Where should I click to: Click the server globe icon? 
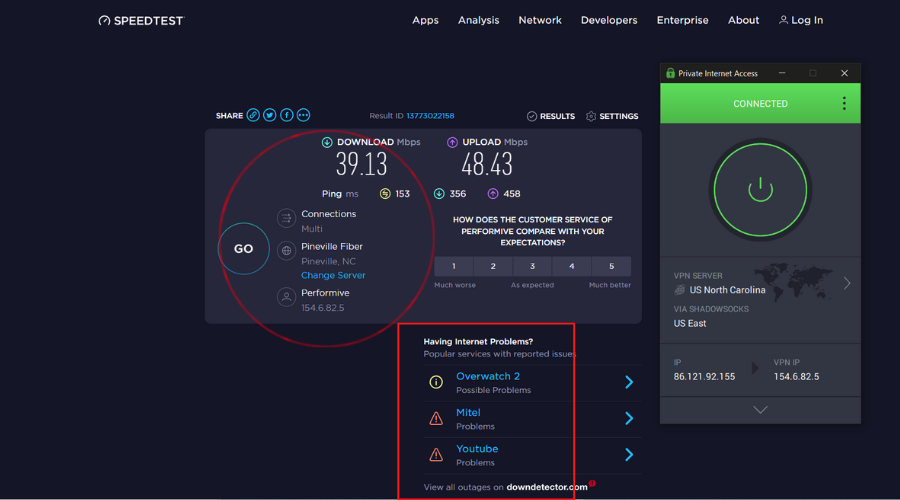(x=286, y=251)
